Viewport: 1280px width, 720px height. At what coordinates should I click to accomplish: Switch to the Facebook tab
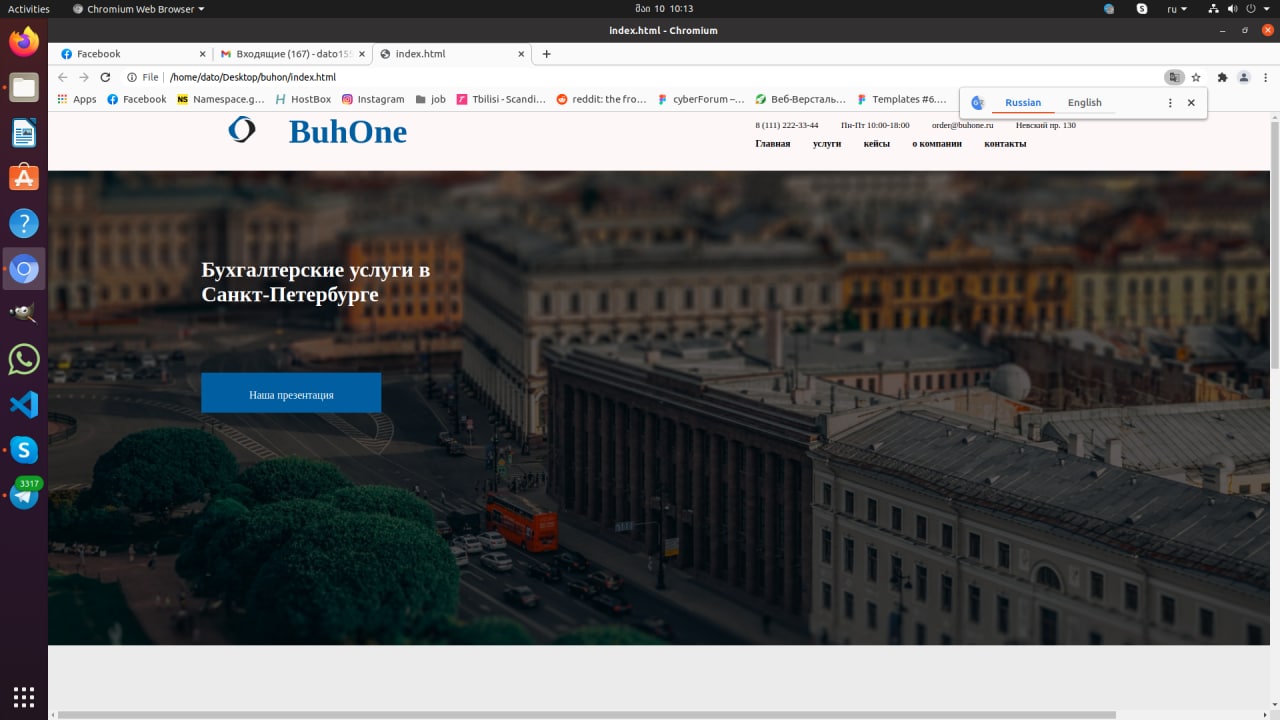[130, 54]
